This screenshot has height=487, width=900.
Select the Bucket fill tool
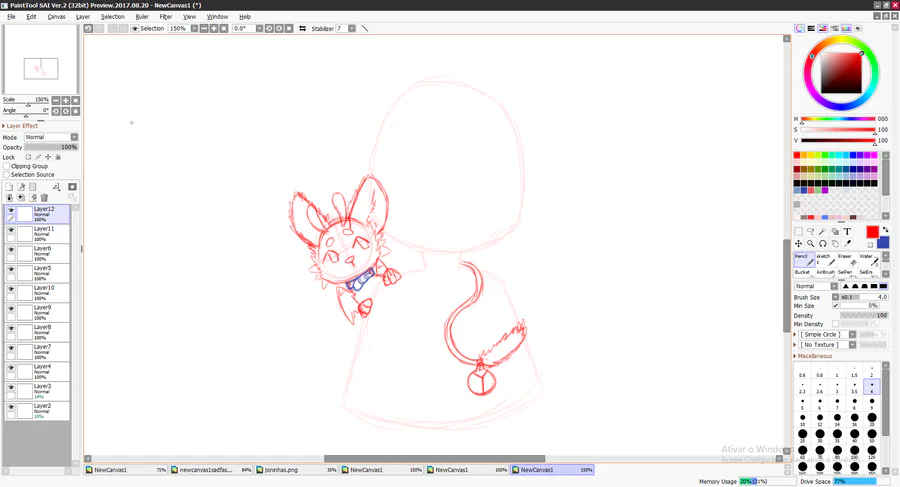coord(804,272)
